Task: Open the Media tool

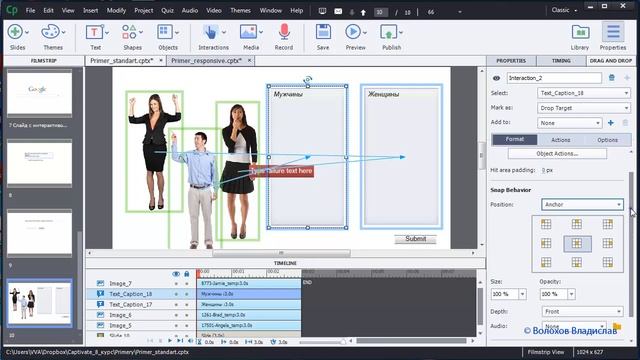Action: pos(248,32)
